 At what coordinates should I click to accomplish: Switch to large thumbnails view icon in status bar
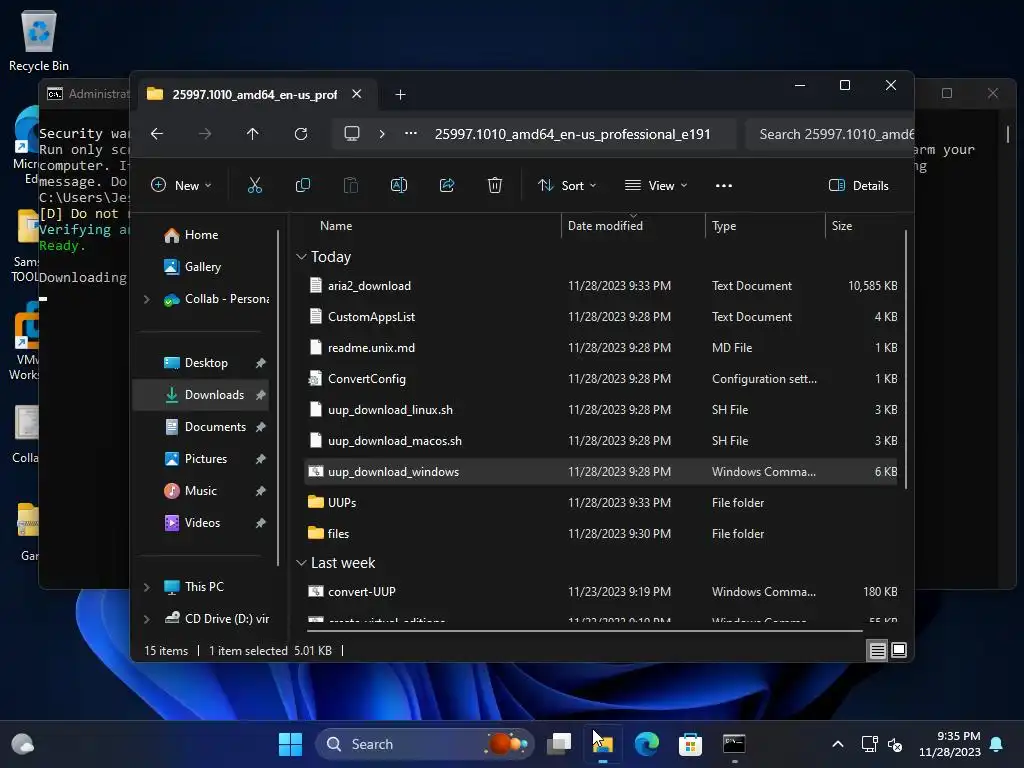pos(899,650)
